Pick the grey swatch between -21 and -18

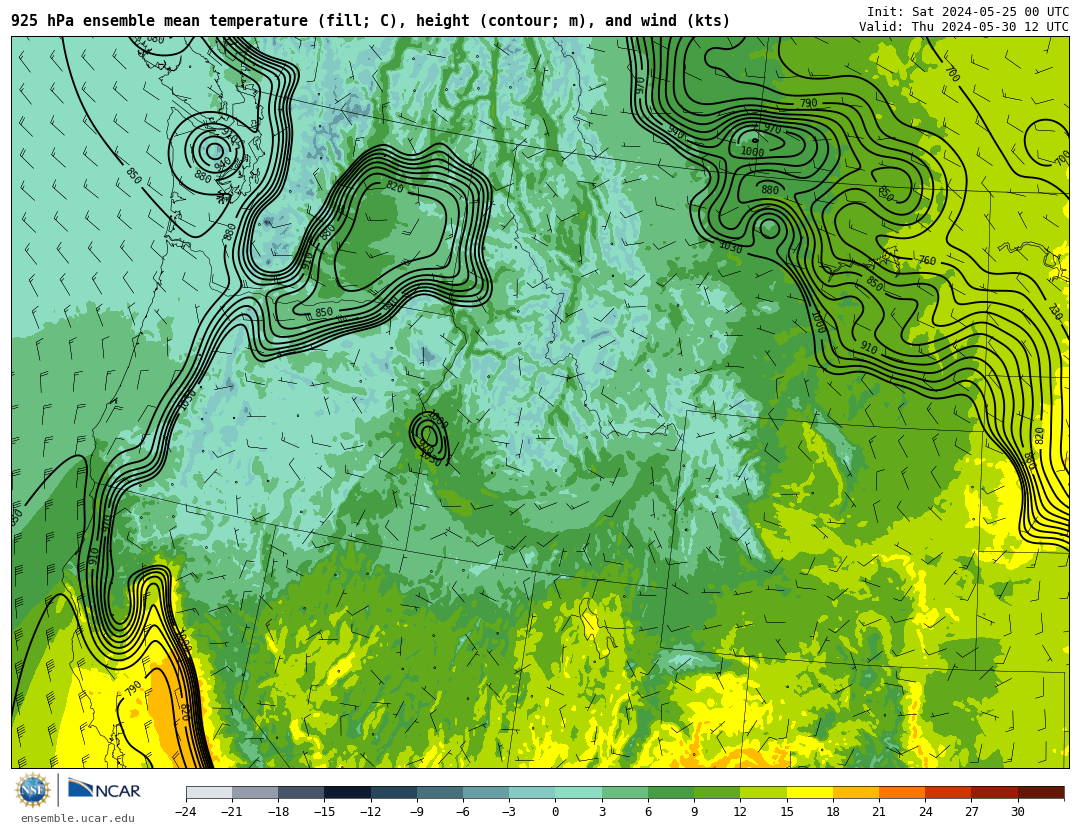point(255,792)
